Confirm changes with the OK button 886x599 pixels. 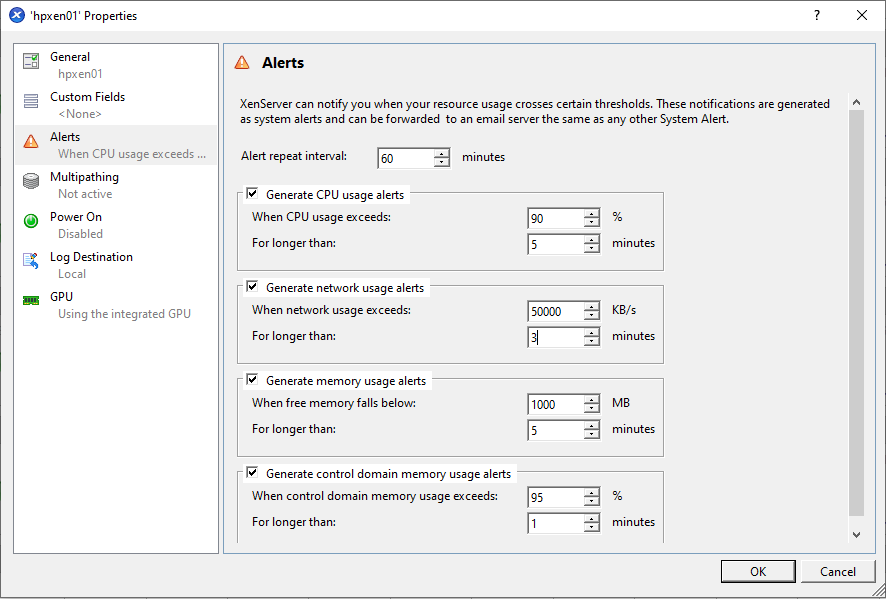click(x=758, y=571)
